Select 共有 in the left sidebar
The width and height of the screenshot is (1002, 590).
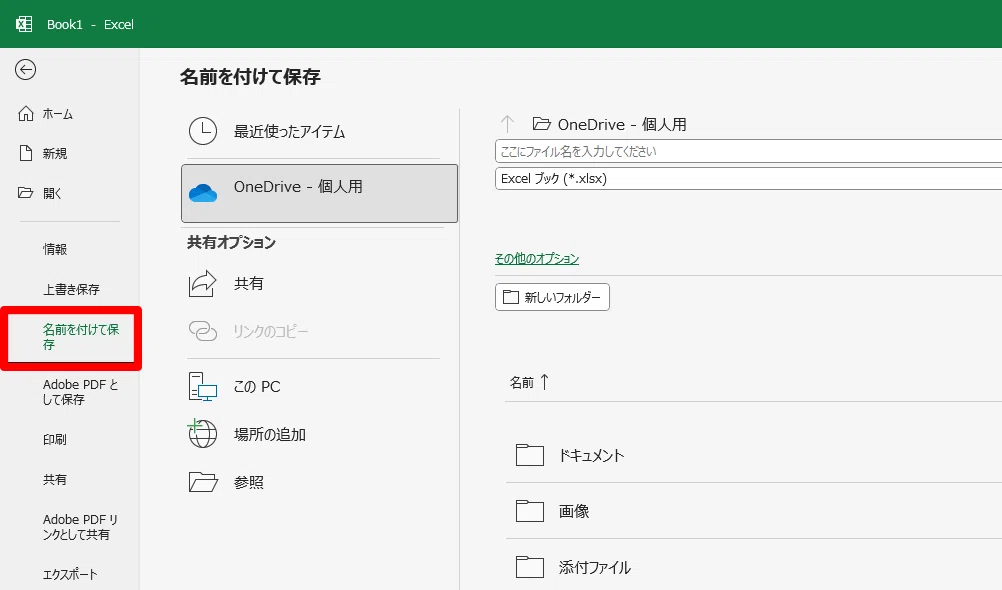tap(55, 479)
